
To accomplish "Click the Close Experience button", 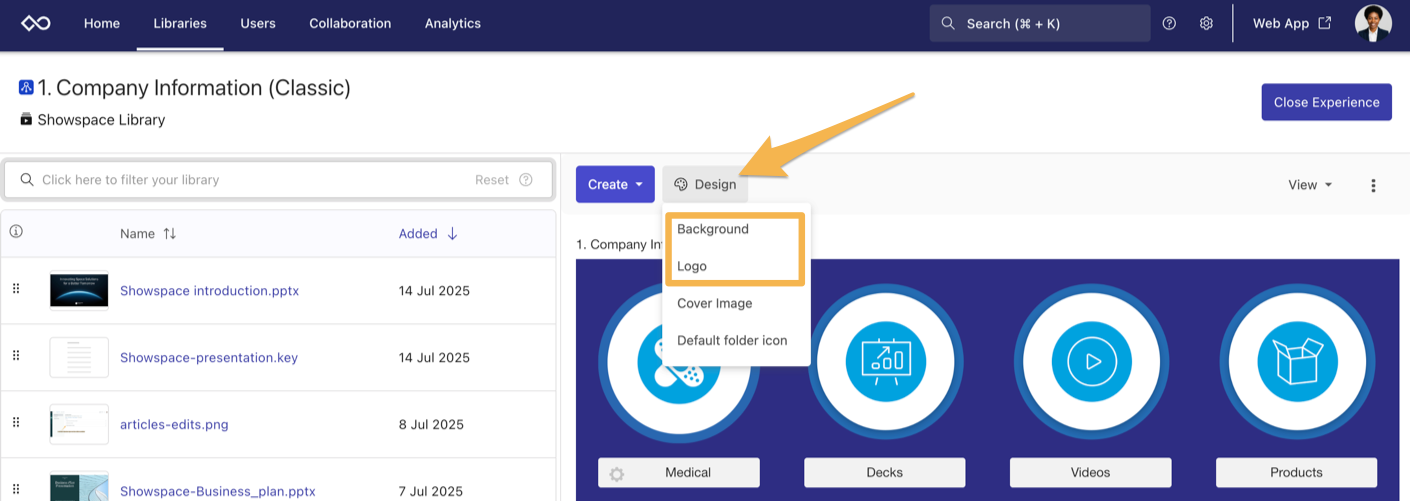I will [1326, 102].
